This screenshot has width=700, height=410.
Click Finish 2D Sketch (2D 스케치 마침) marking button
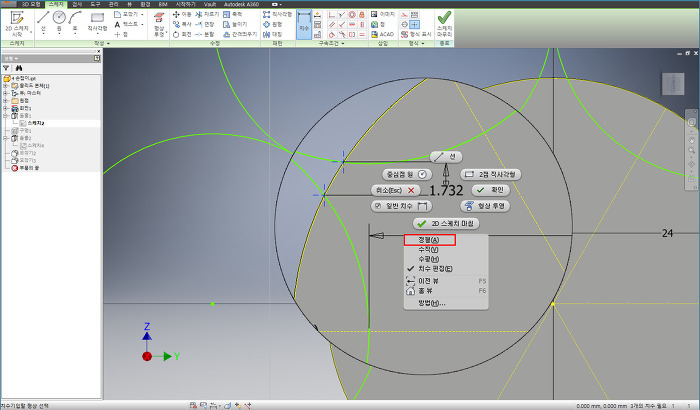click(x=446, y=223)
